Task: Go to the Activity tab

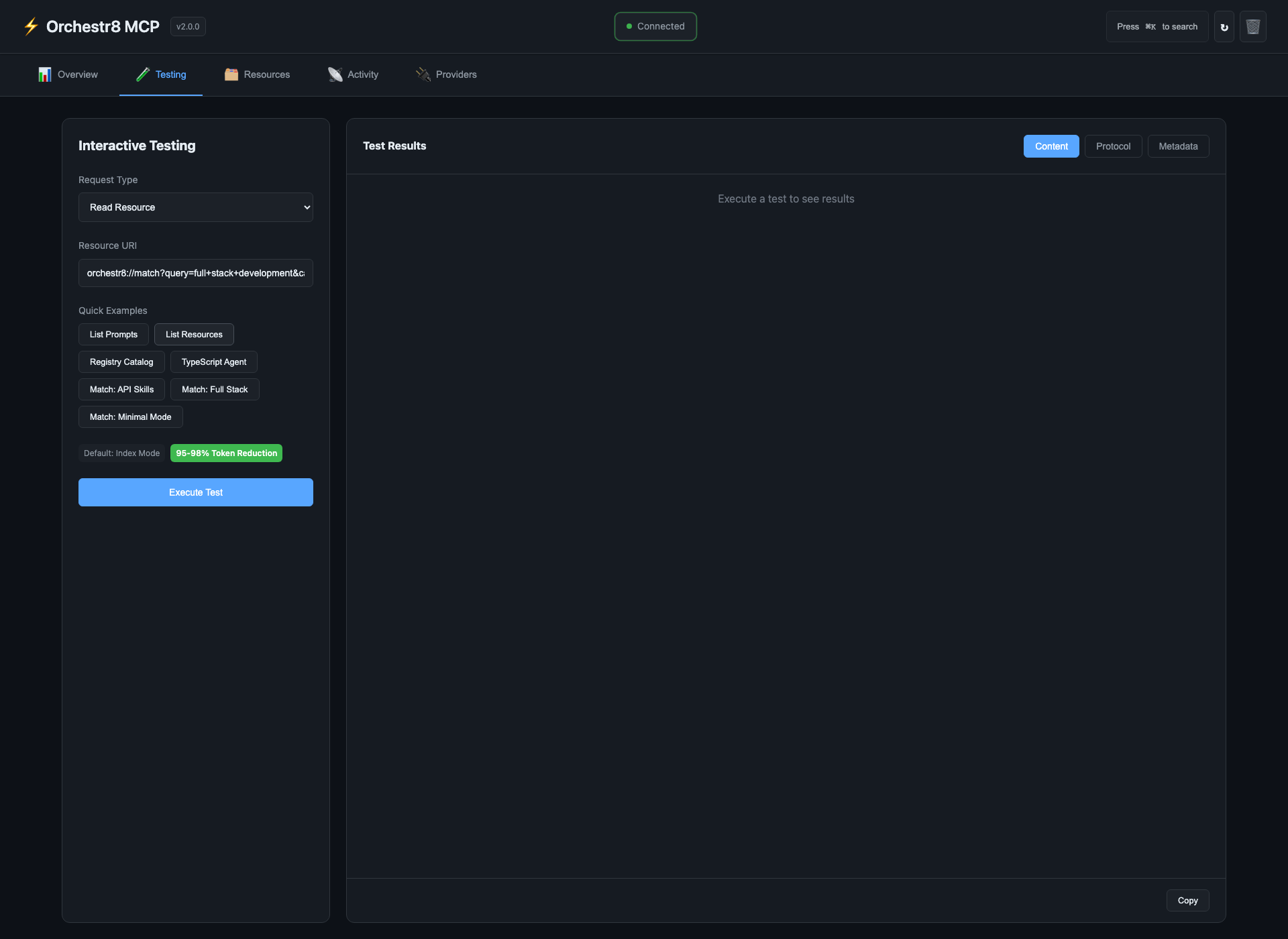Action: (354, 74)
